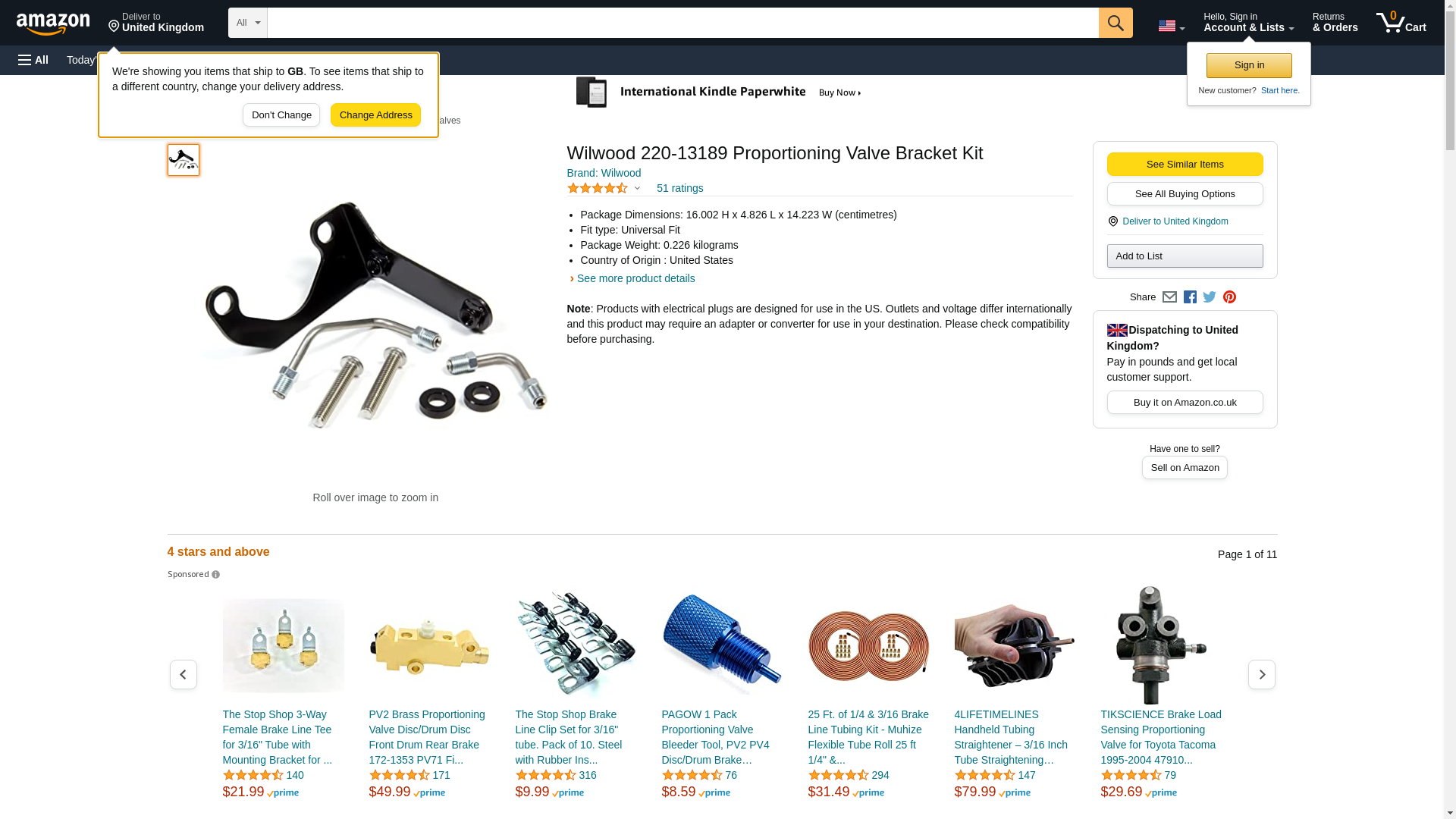
Task: Open the country flag language dropdown
Action: click(1171, 26)
